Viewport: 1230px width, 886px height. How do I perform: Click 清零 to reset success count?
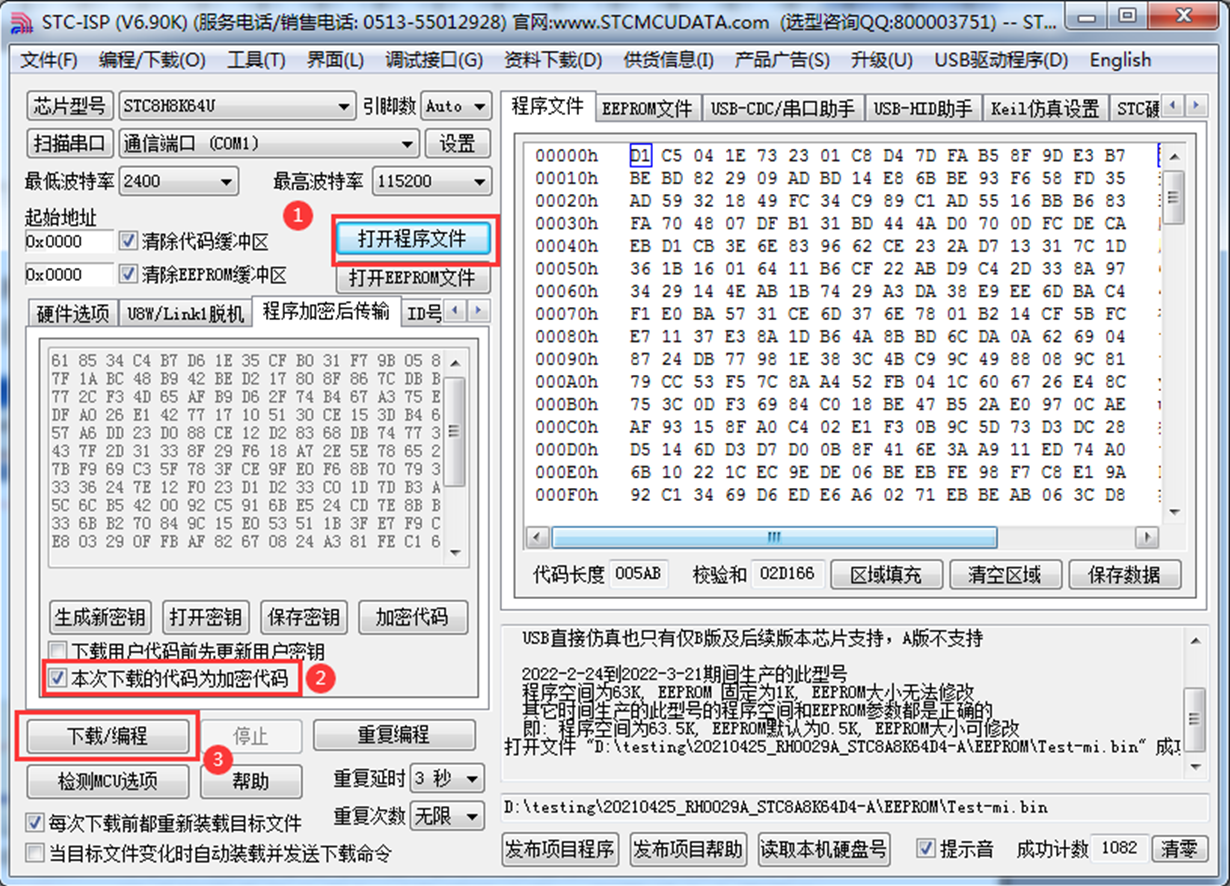(1179, 848)
